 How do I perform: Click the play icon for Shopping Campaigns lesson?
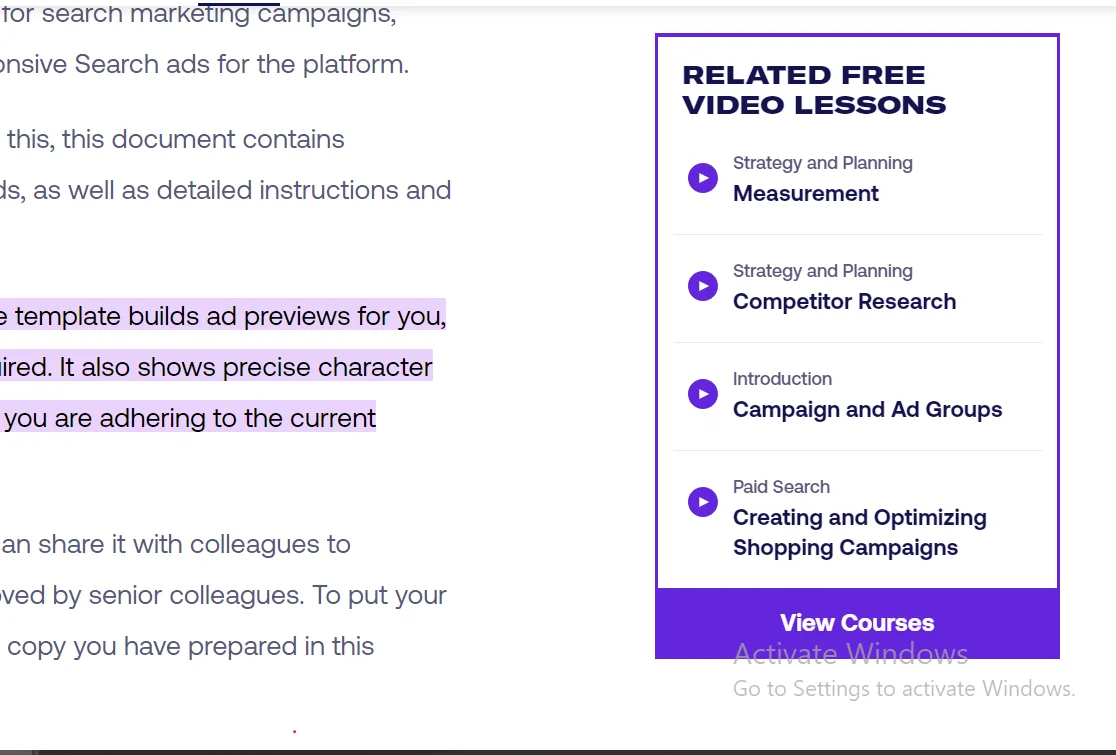tap(702, 502)
